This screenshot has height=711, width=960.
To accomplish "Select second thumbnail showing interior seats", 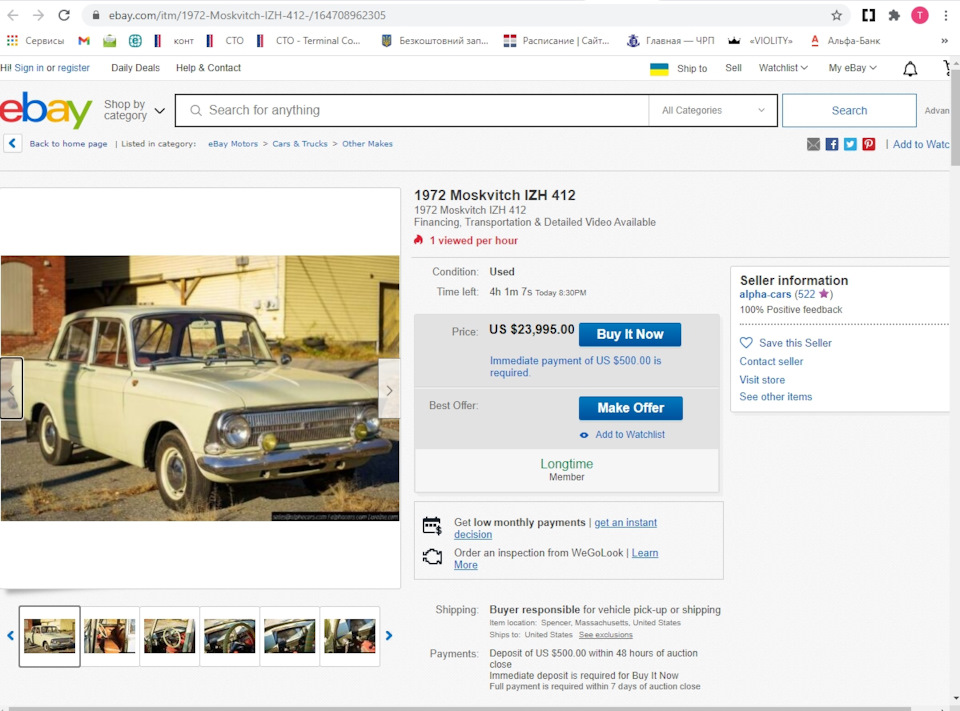I will click(x=110, y=636).
